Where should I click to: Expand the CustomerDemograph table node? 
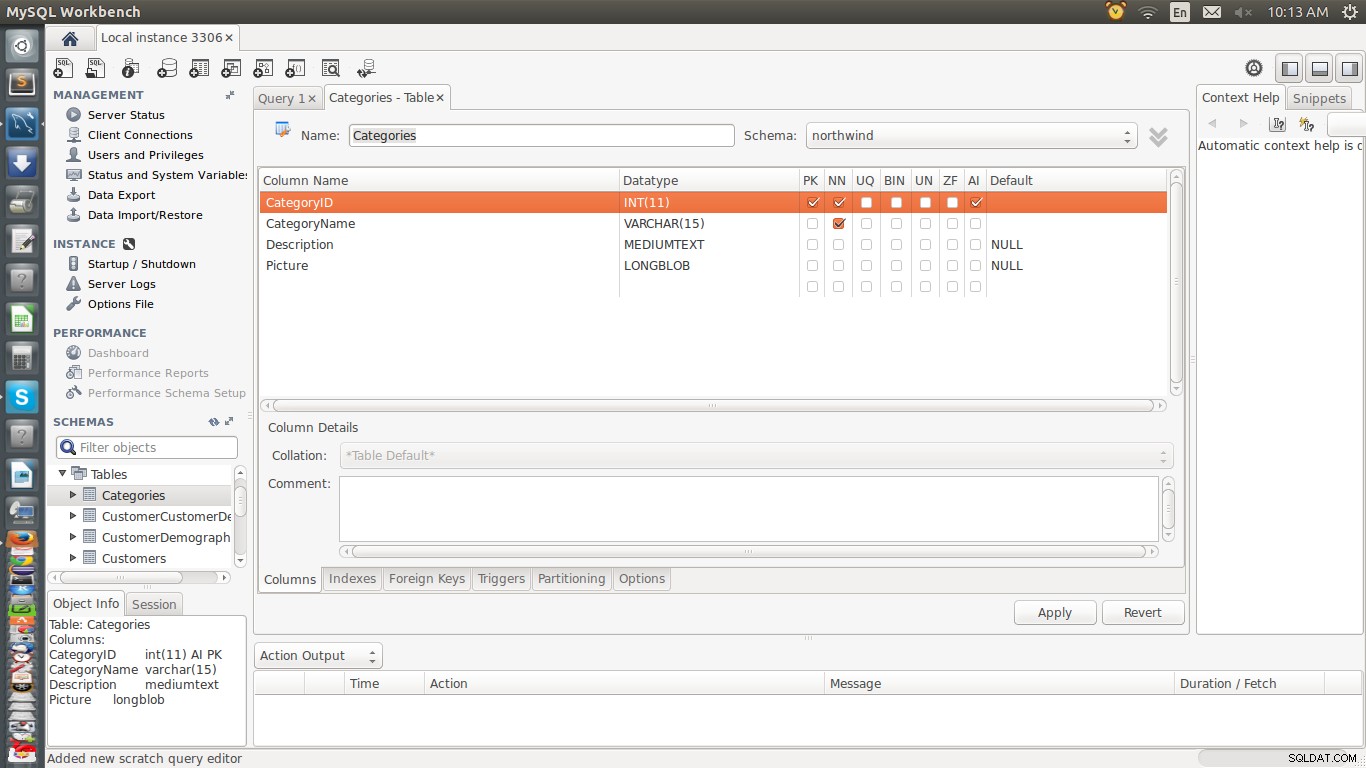73,537
